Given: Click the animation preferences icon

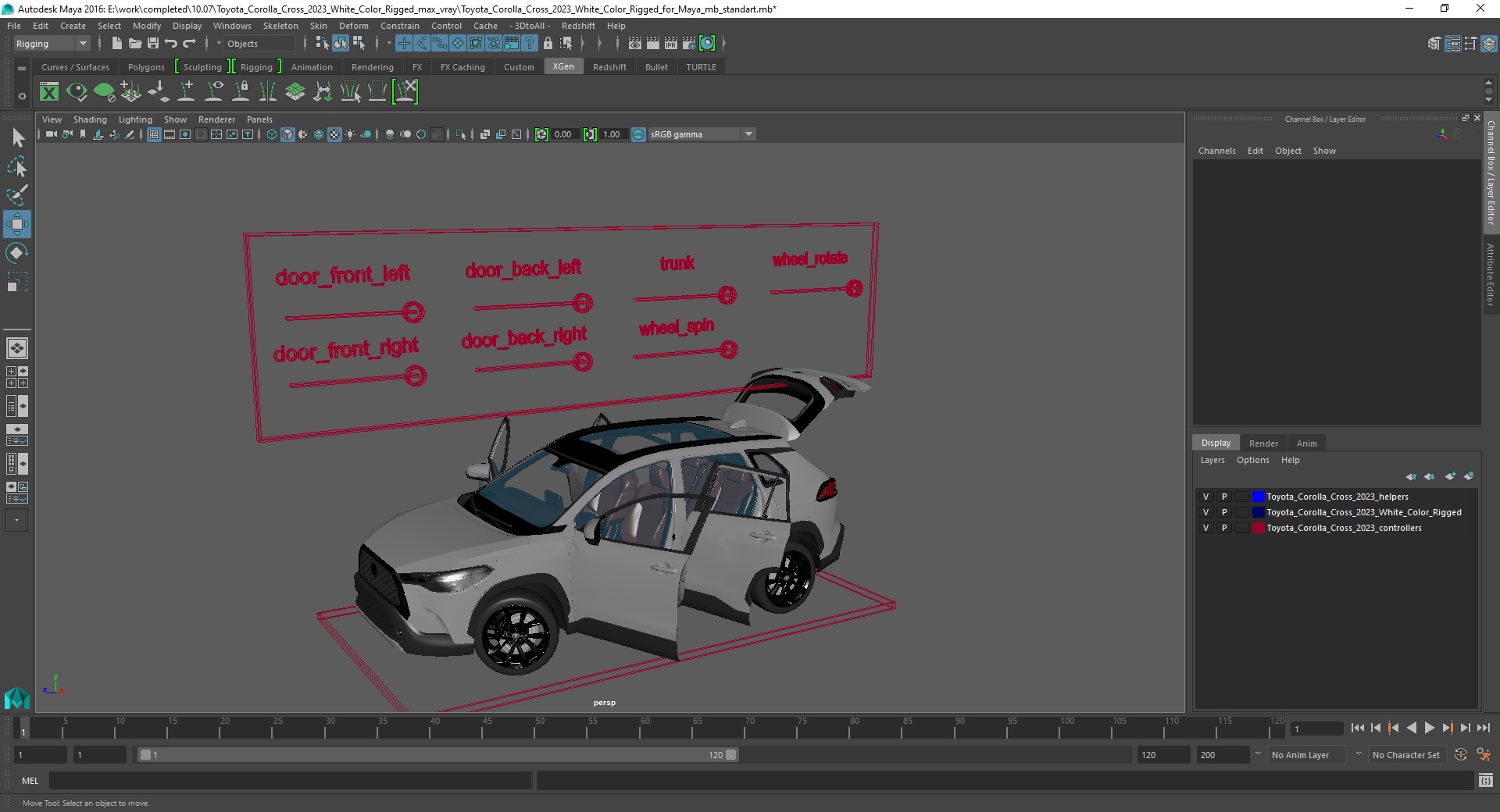Looking at the screenshot, I should 1484,755.
